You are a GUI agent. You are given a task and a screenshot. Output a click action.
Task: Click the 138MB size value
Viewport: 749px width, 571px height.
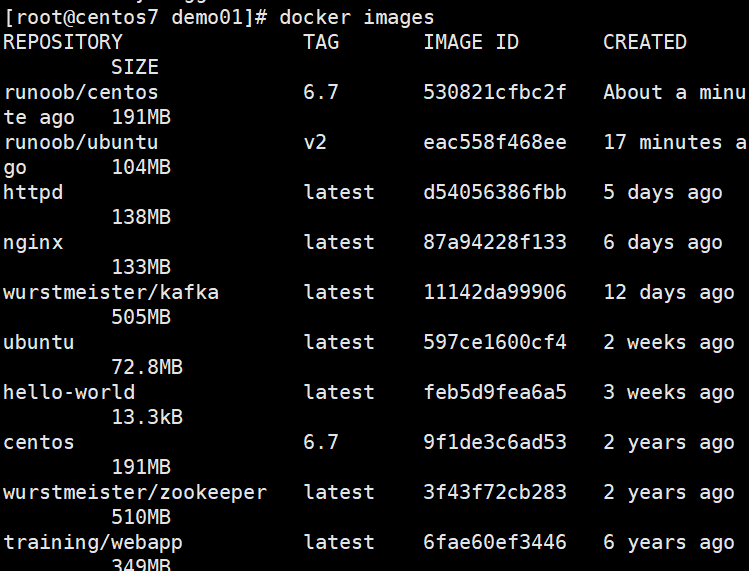point(141,217)
